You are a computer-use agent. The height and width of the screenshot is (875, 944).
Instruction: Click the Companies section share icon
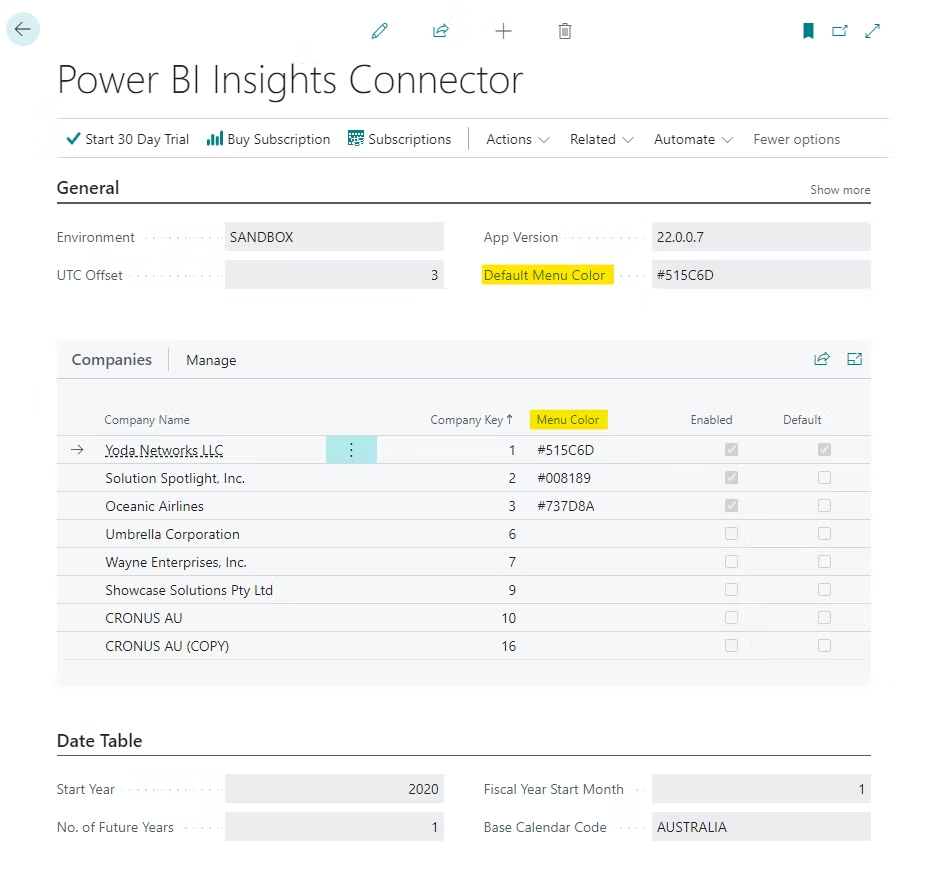pos(822,359)
